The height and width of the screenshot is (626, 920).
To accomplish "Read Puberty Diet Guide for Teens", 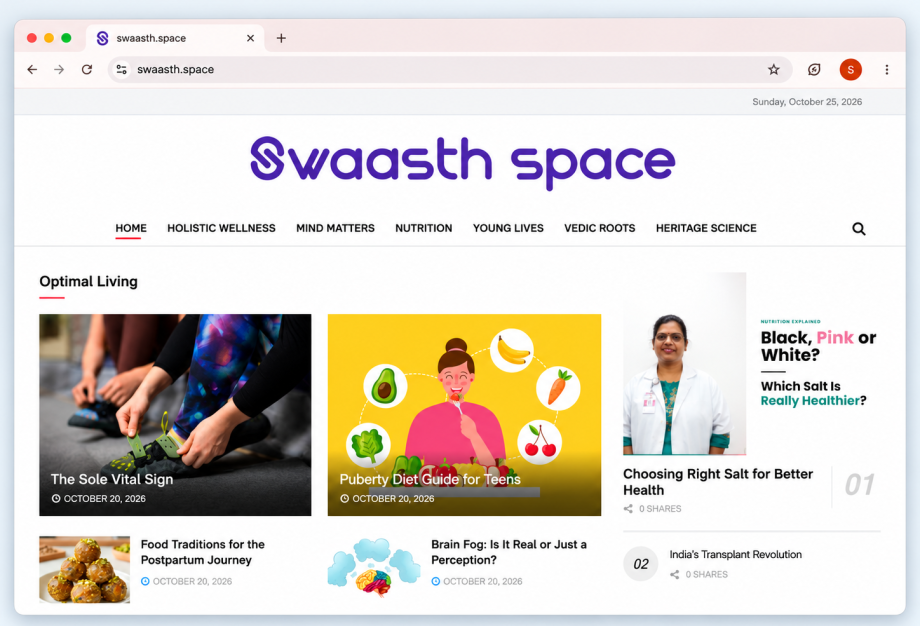I will (x=430, y=479).
